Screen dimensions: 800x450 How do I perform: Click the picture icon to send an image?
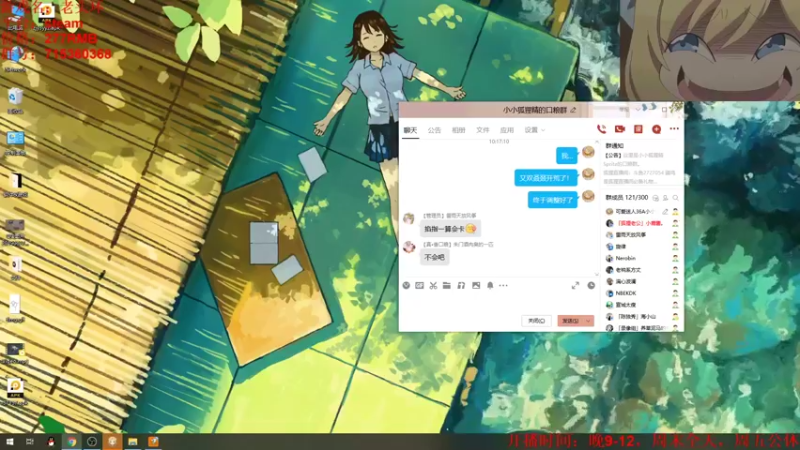click(476, 286)
